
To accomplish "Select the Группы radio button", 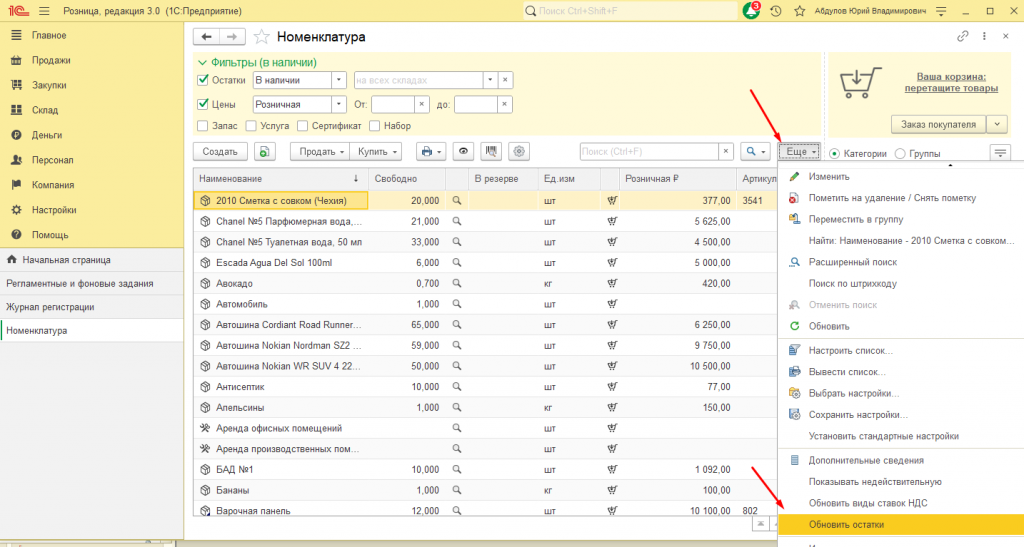I will (900, 154).
